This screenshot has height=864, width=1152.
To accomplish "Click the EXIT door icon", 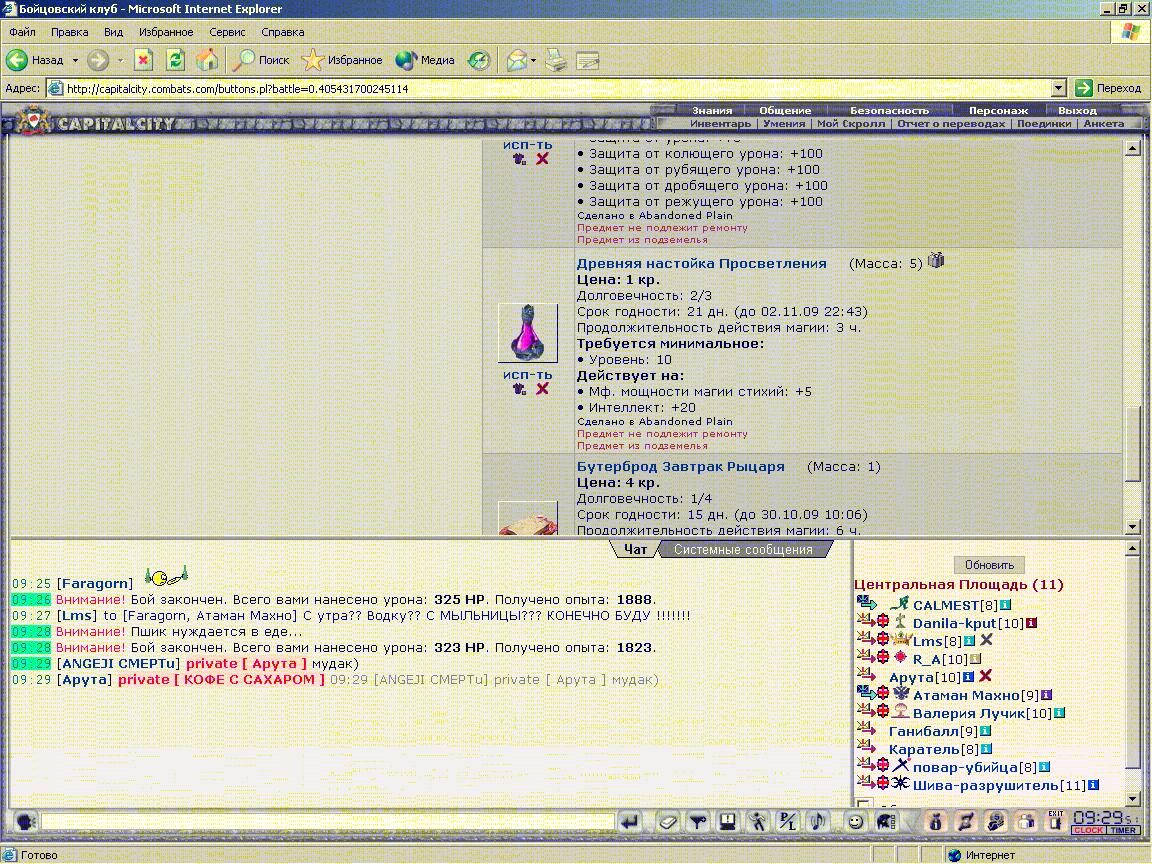I will click(x=1055, y=821).
